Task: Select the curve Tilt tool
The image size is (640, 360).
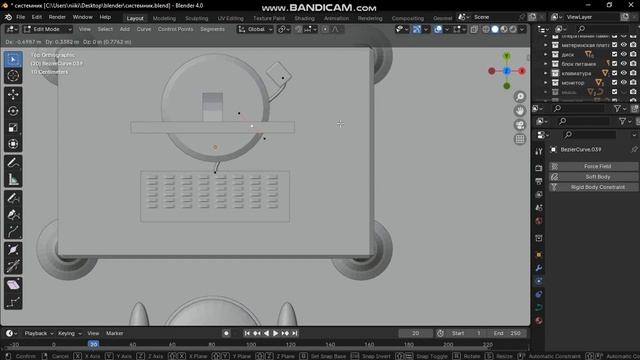Action: point(13,267)
